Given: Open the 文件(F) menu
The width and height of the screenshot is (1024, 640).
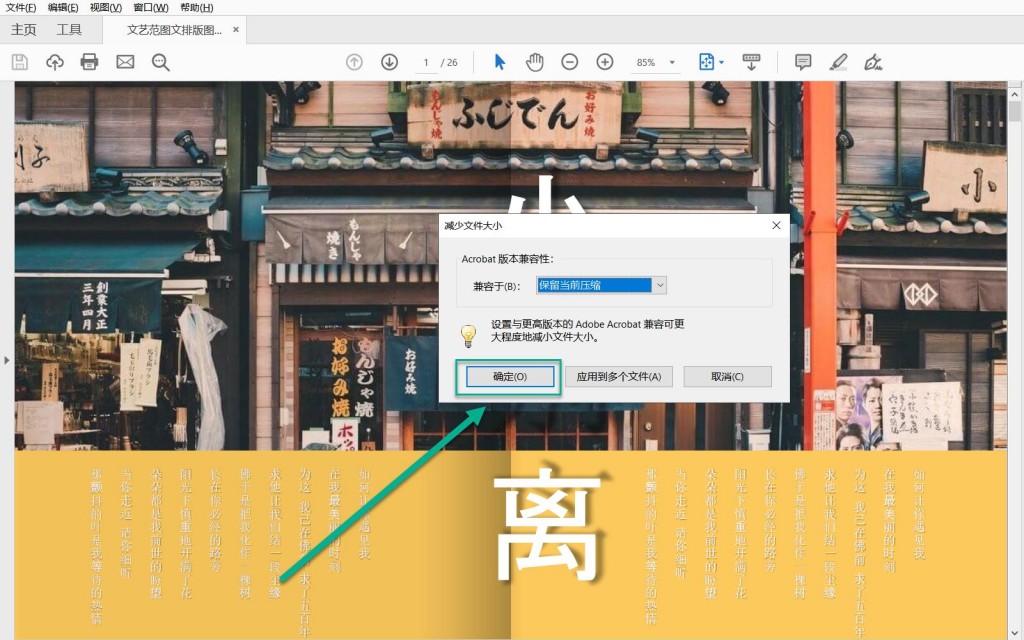Looking at the screenshot, I should point(21,8).
